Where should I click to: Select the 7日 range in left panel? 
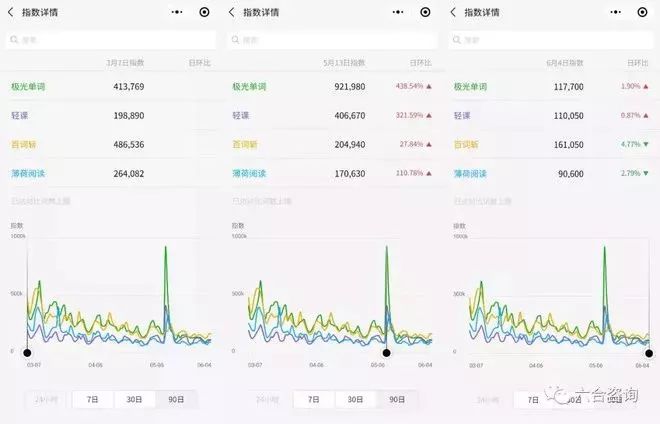93,399
